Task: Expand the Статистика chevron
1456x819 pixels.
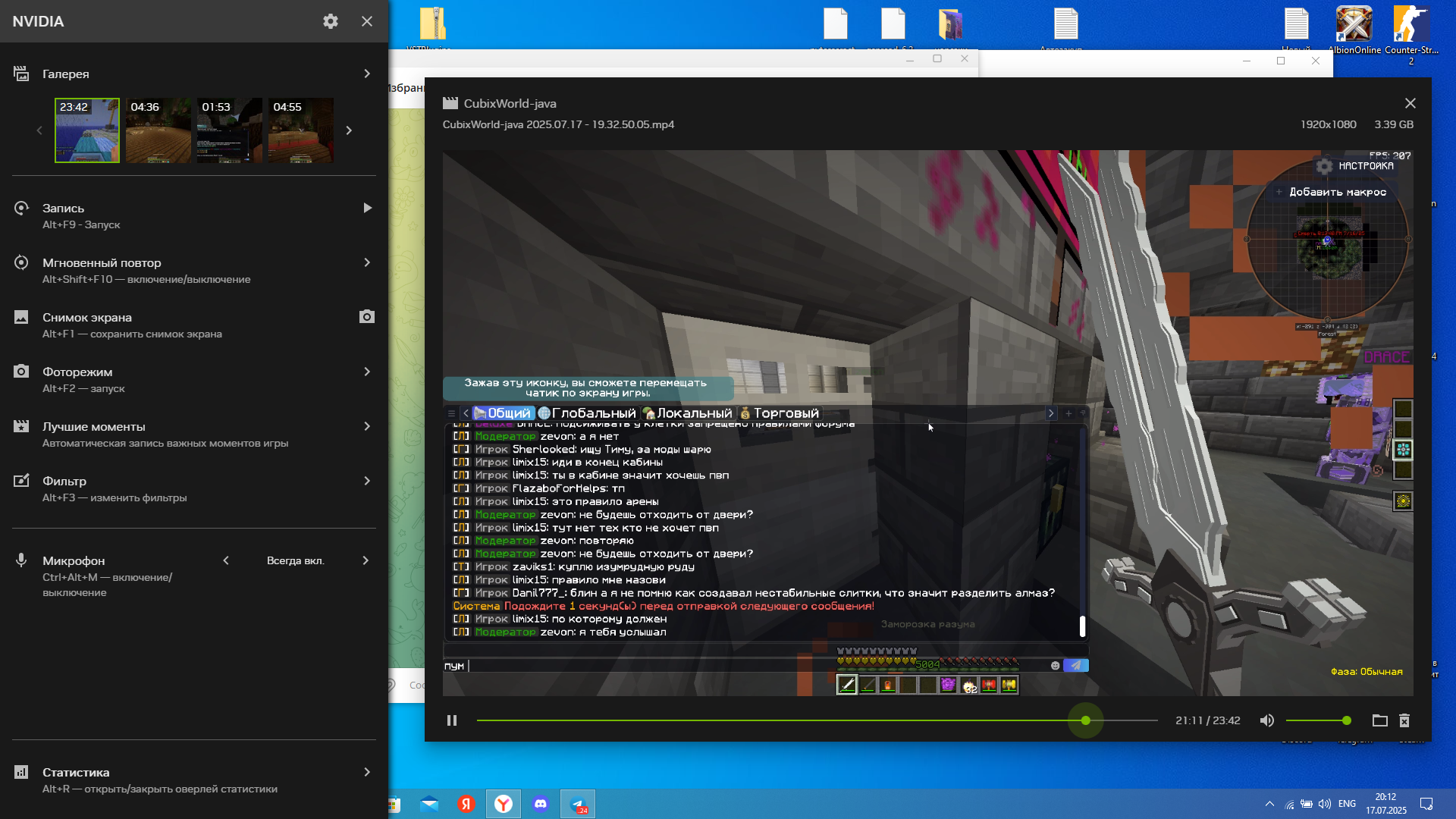Action: click(367, 772)
